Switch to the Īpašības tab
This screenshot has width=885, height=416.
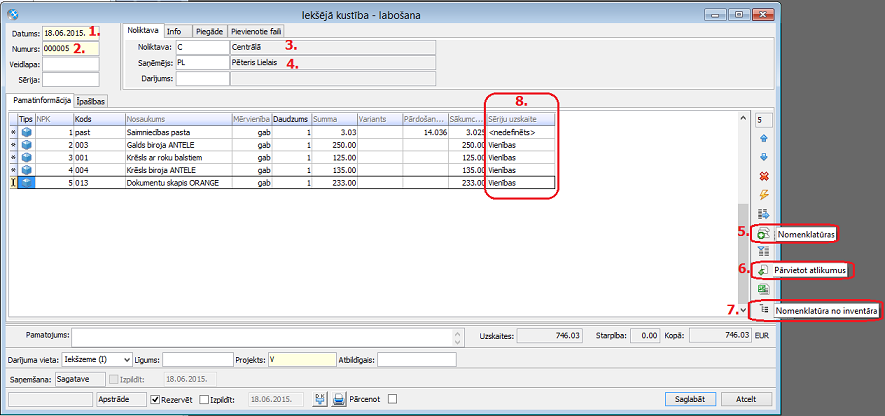click(91, 102)
